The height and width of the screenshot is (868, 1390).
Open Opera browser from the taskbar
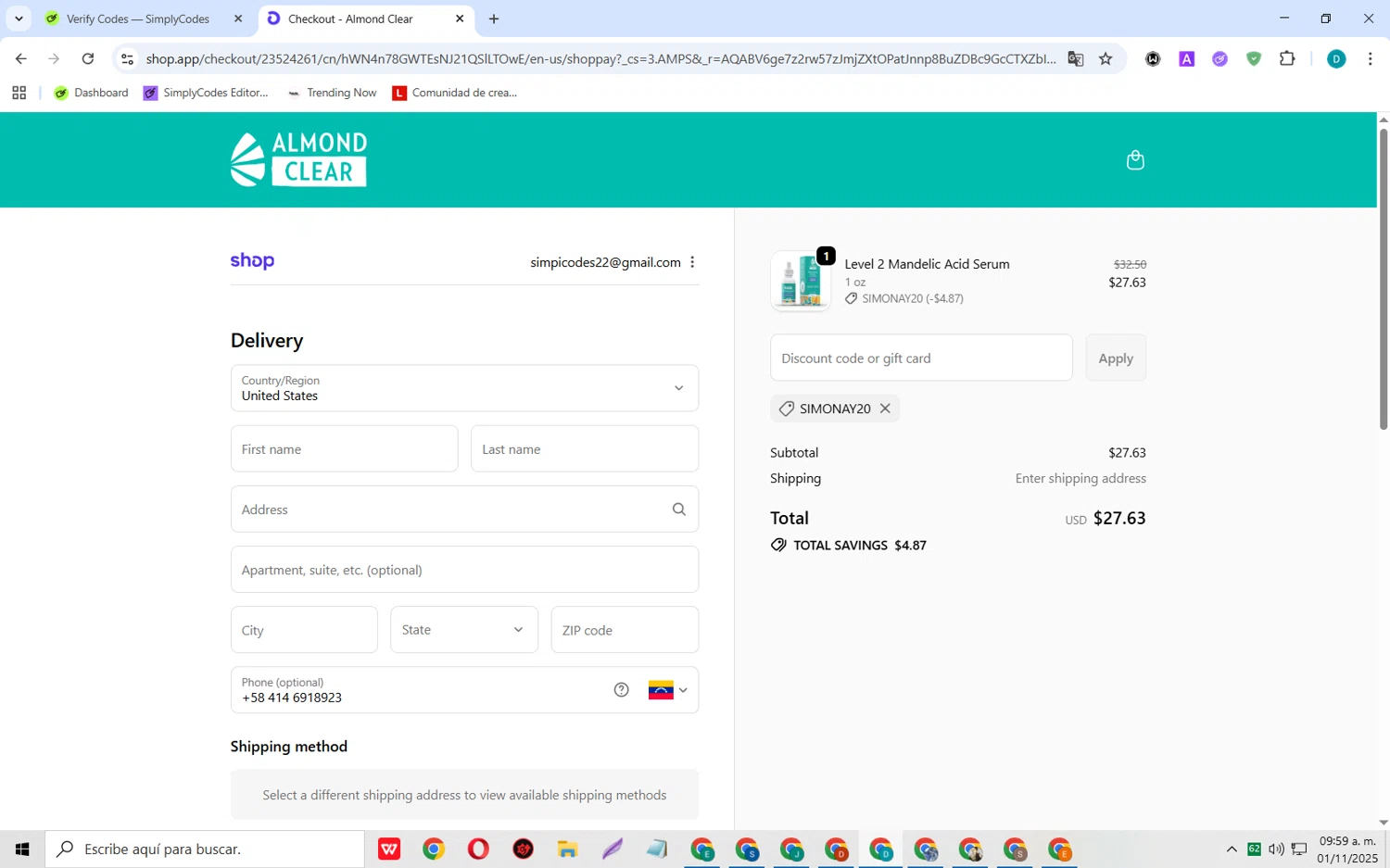click(478, 849)
